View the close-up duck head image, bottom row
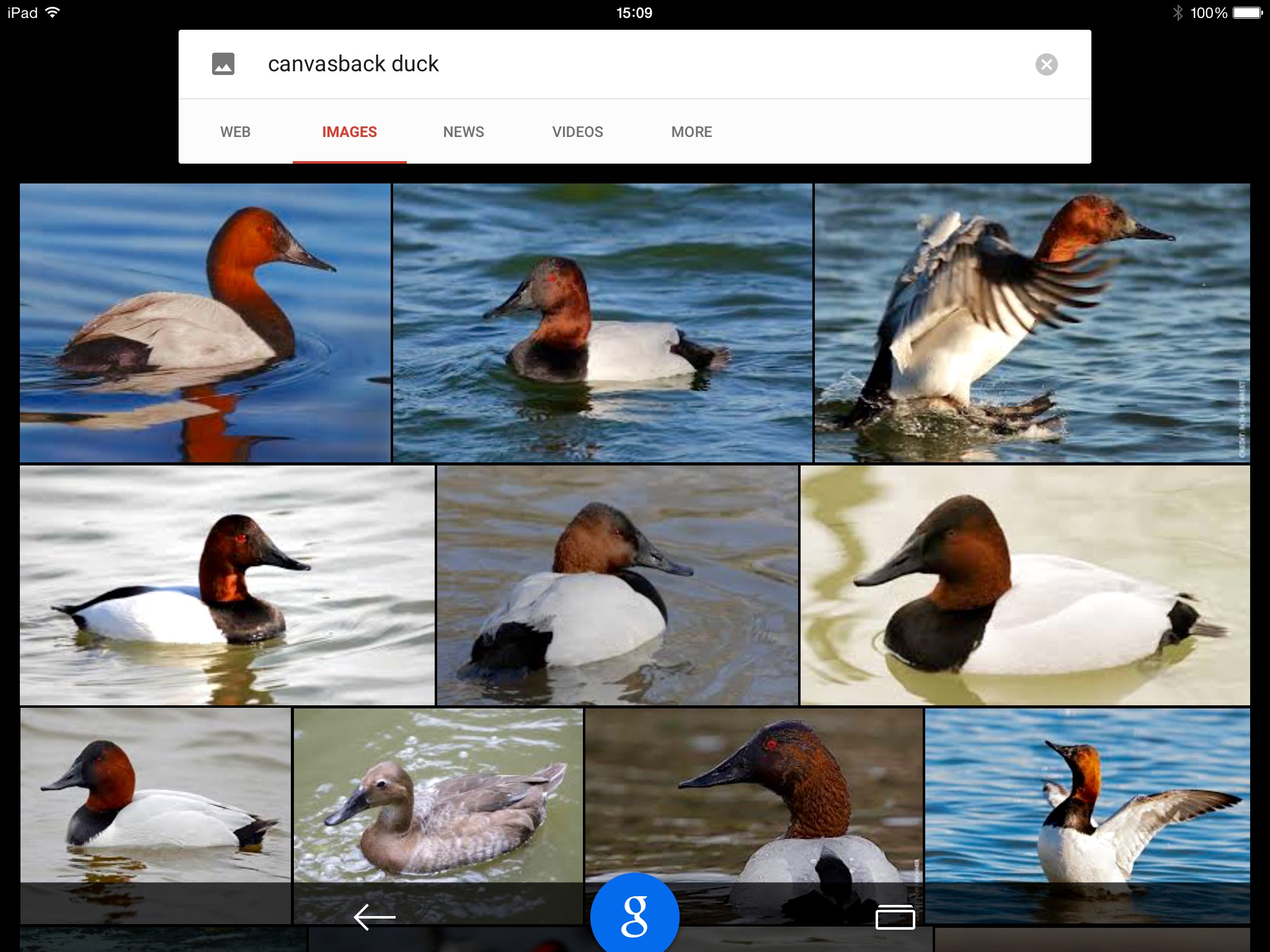Viewport: 1270px width, 952px height. [753, 800]
